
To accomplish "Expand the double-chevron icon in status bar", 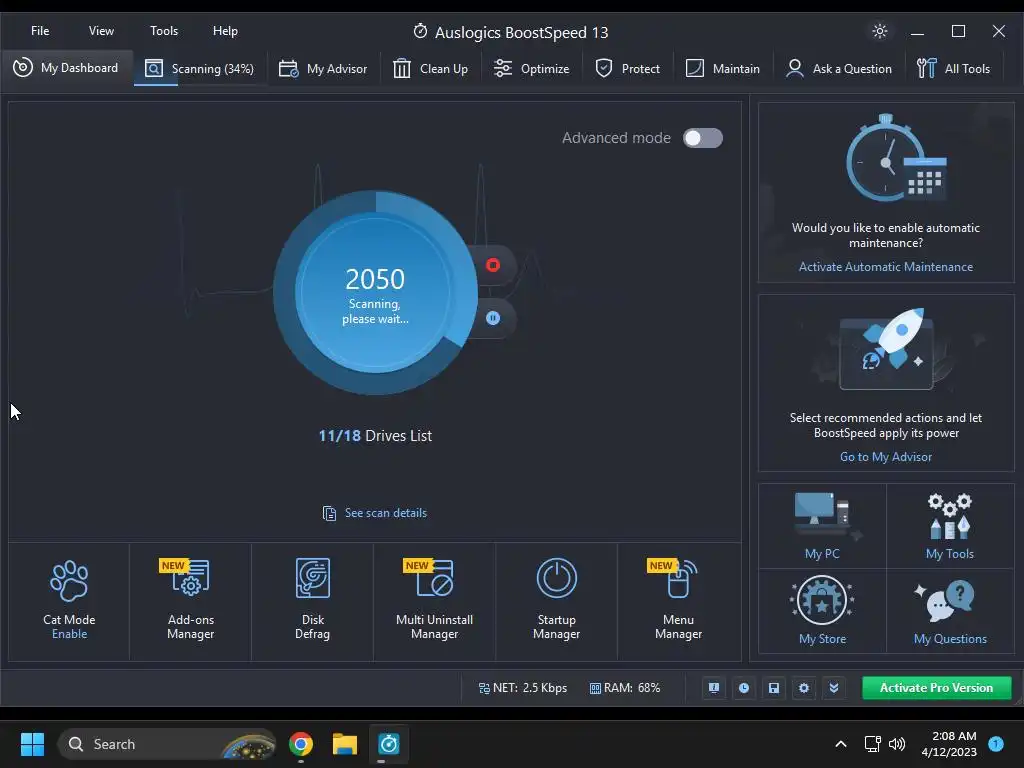I will 834,688.
